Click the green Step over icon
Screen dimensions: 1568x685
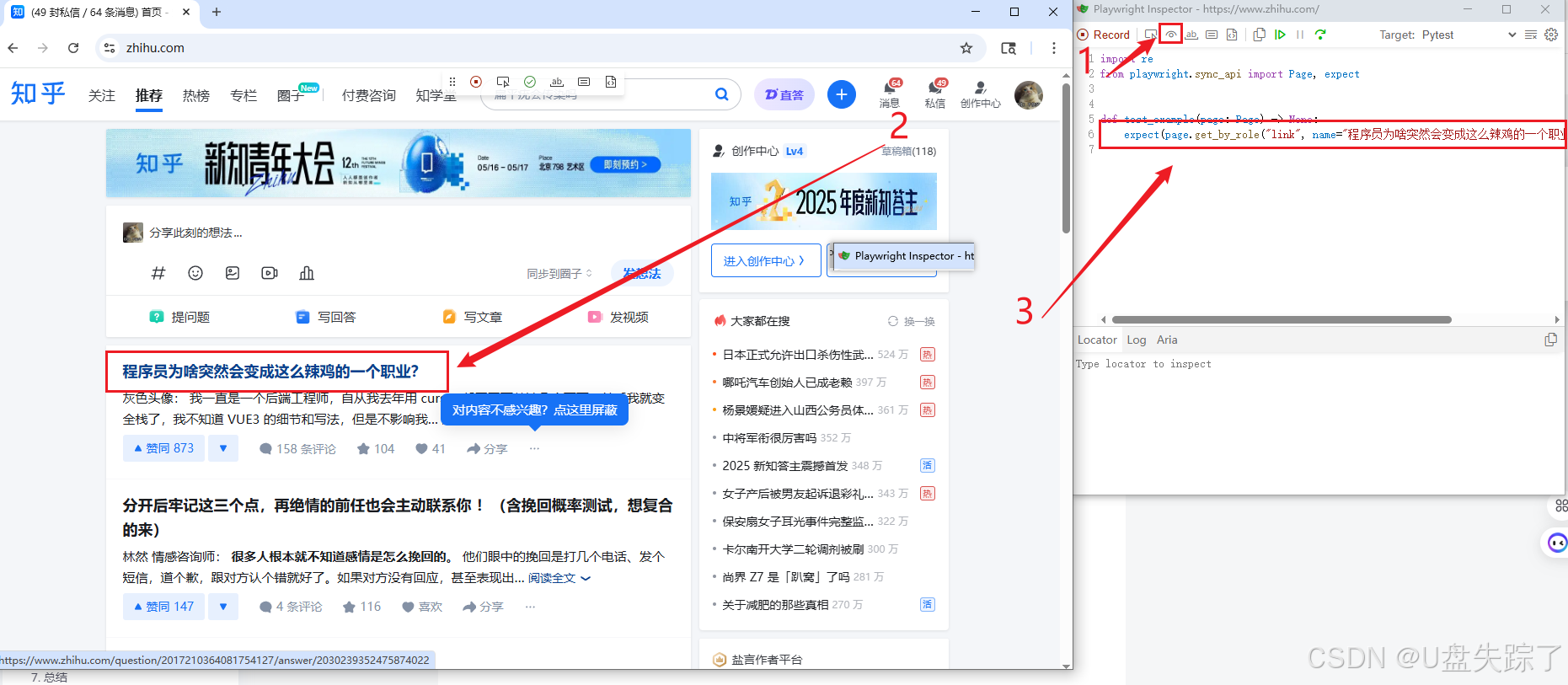click(1320, 35)
